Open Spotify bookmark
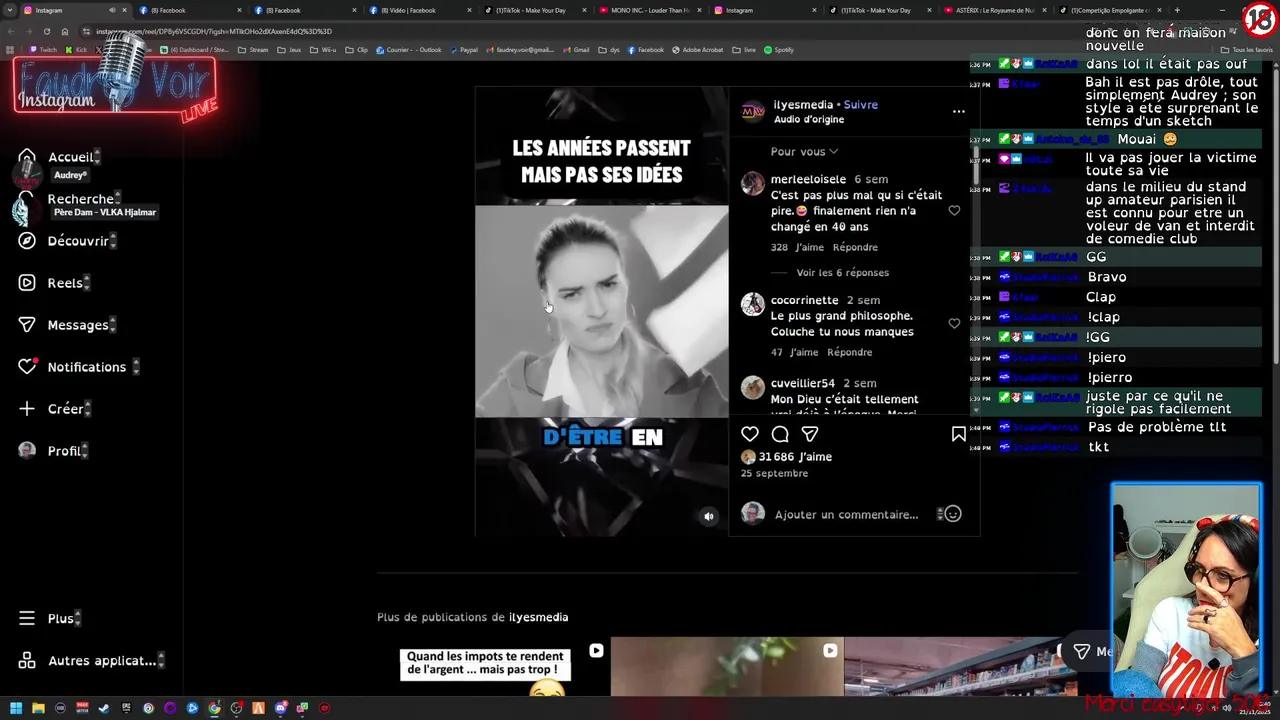The height and width of the screenshot is (720, 1280). pos(779,50)
